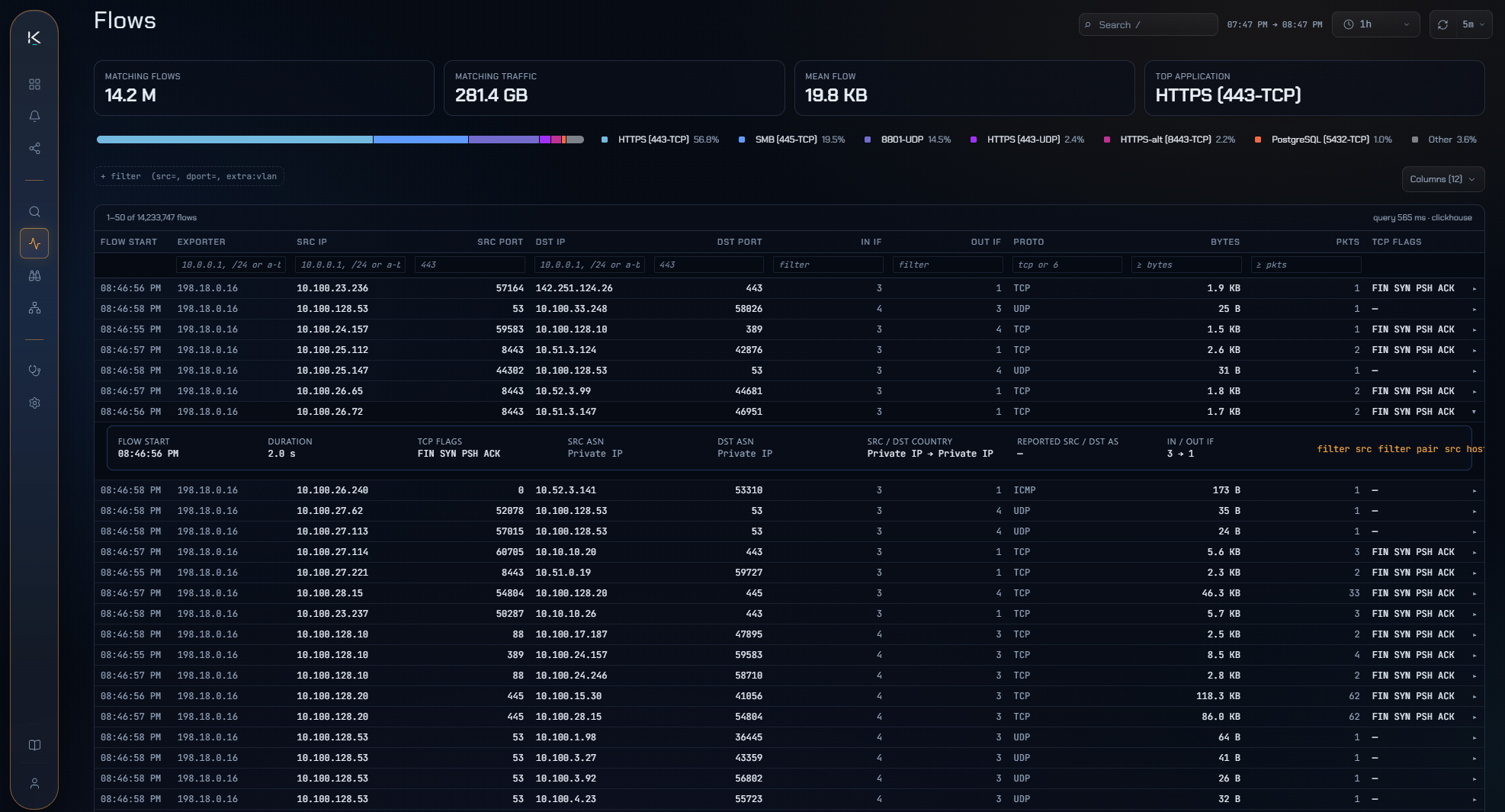Expand the flow row for 142.251.124.26
1505x812 pixels.
(1474, 288)
